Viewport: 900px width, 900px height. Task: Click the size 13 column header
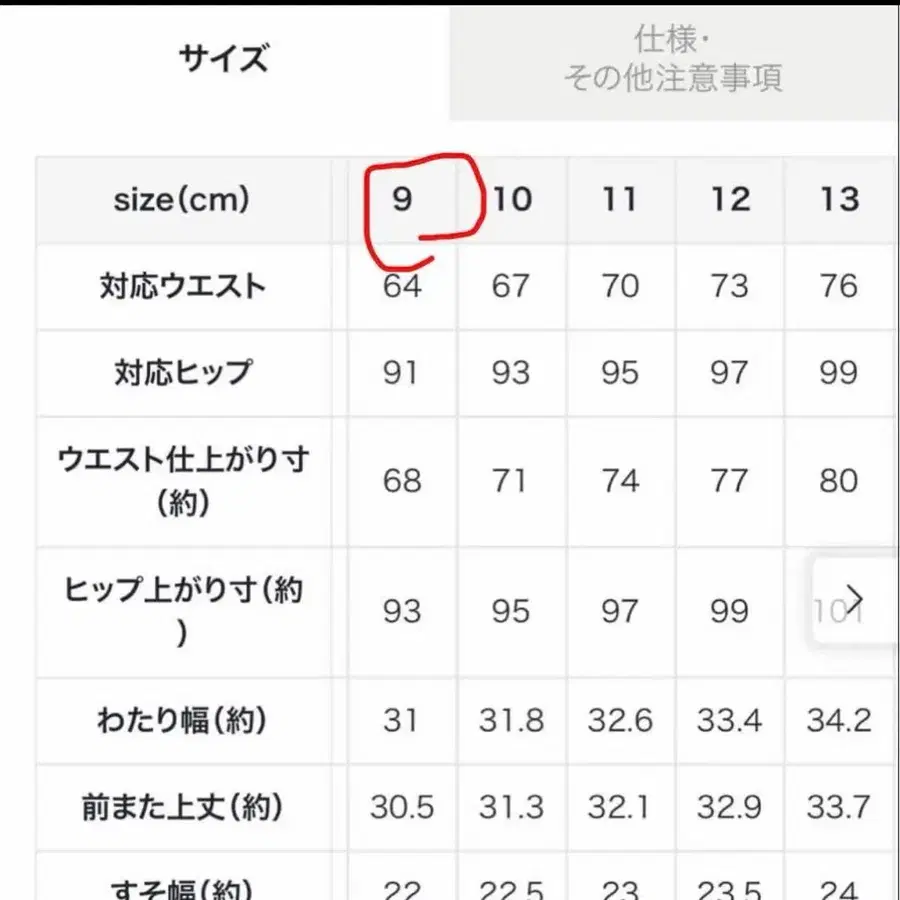click(840, 199)
